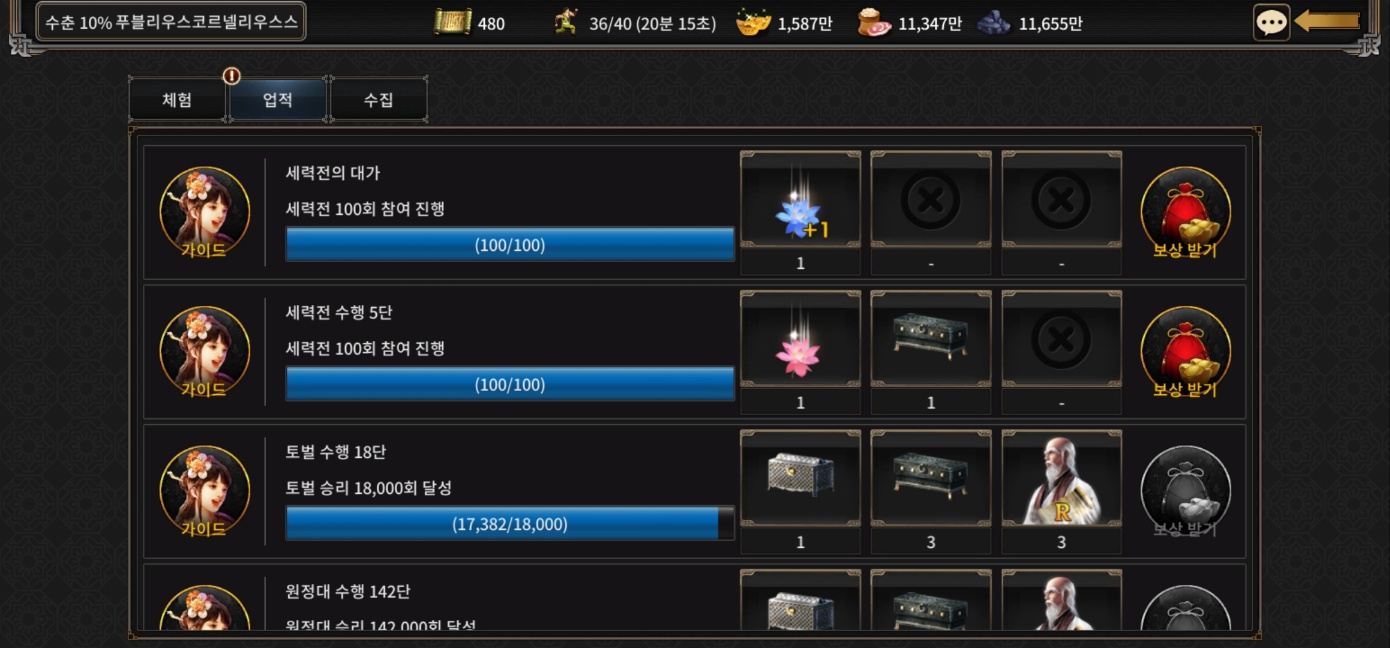Tap the pink lotus reward item

(800, 339)
